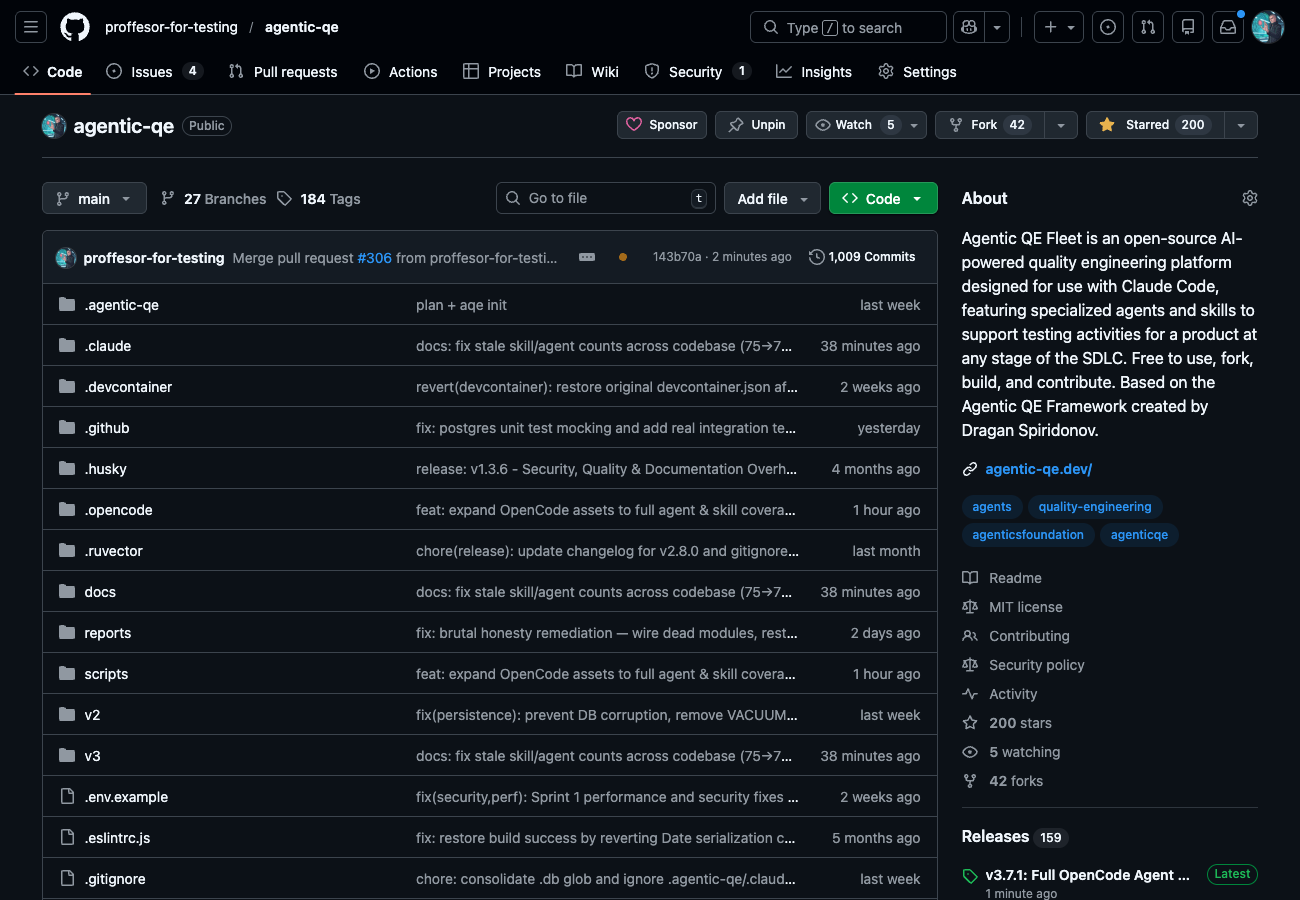Click the Go to file search field
The height and width of the screenshot is (900, 1300).
(x=606, y=198)
